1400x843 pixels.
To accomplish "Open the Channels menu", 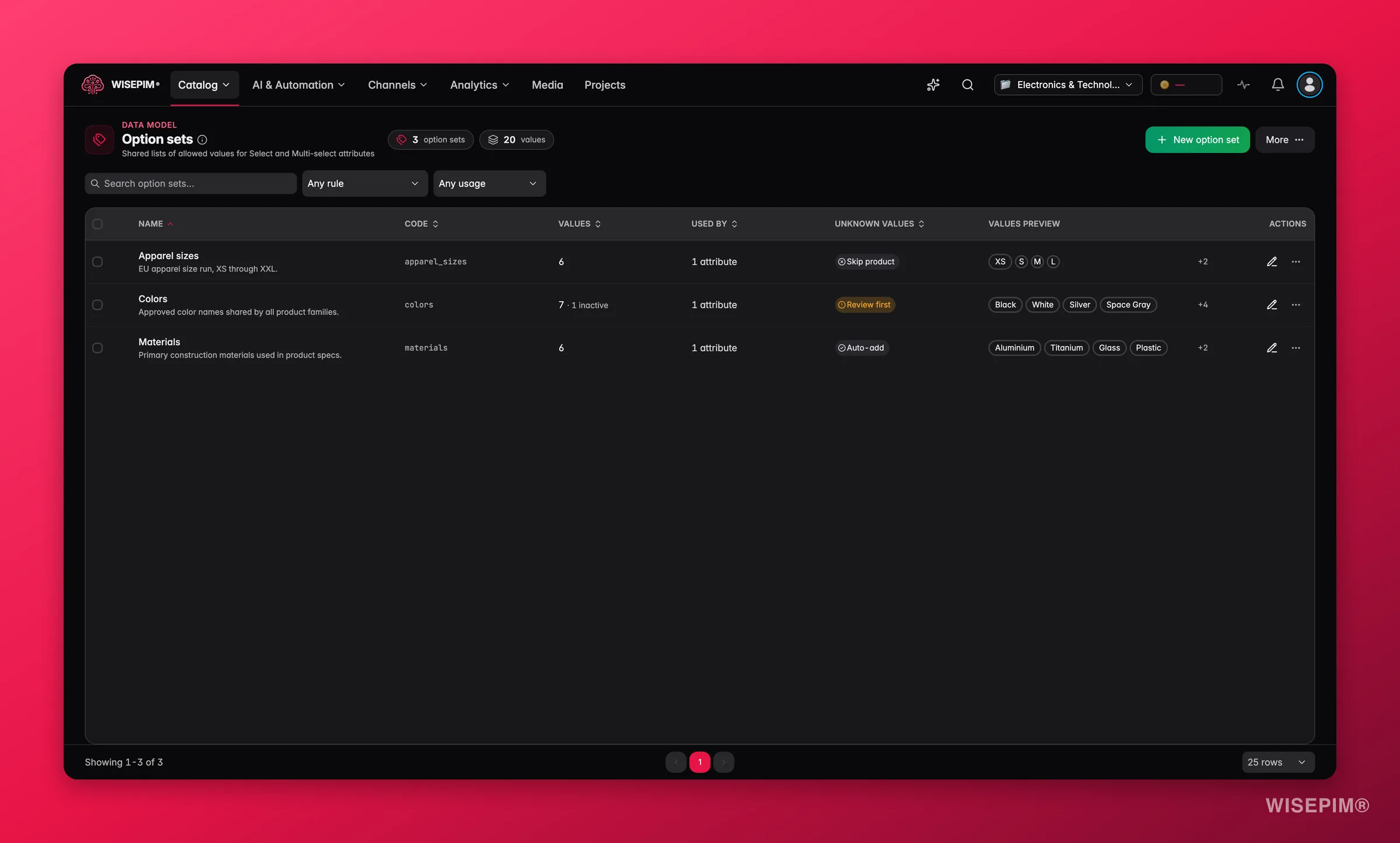I will pos(397,85).
